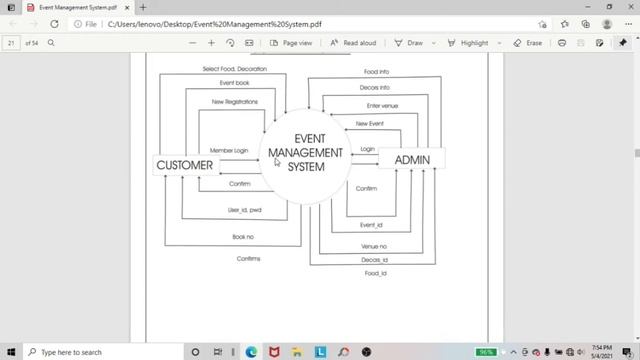
Task: Open Microsoft Edge from the taskbar
Action: [x=251, y=352]
